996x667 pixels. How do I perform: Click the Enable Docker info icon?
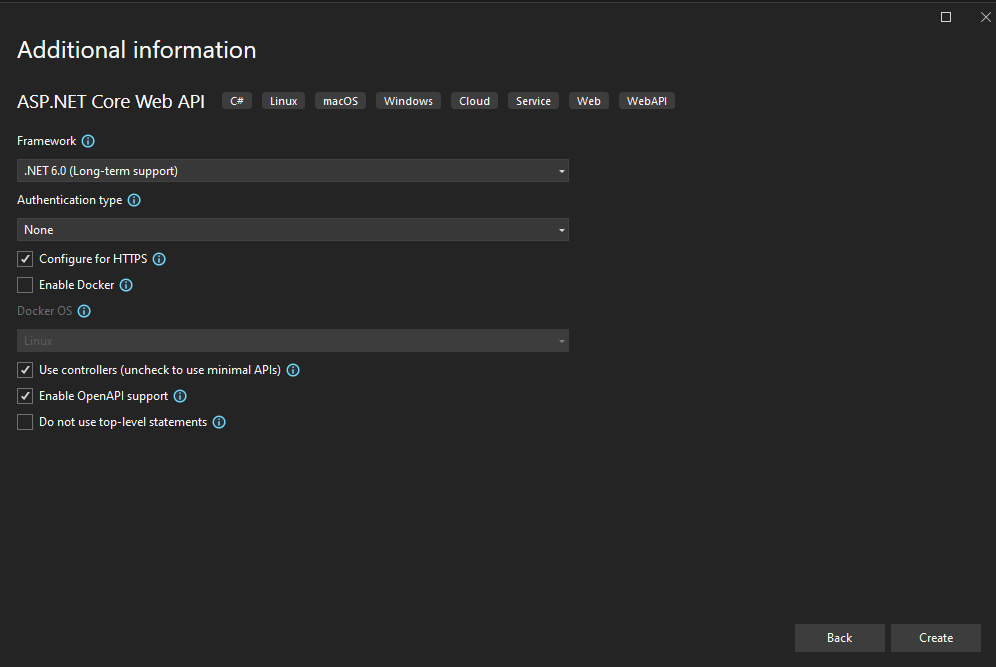pyautogui.click(x=126, y=285)
